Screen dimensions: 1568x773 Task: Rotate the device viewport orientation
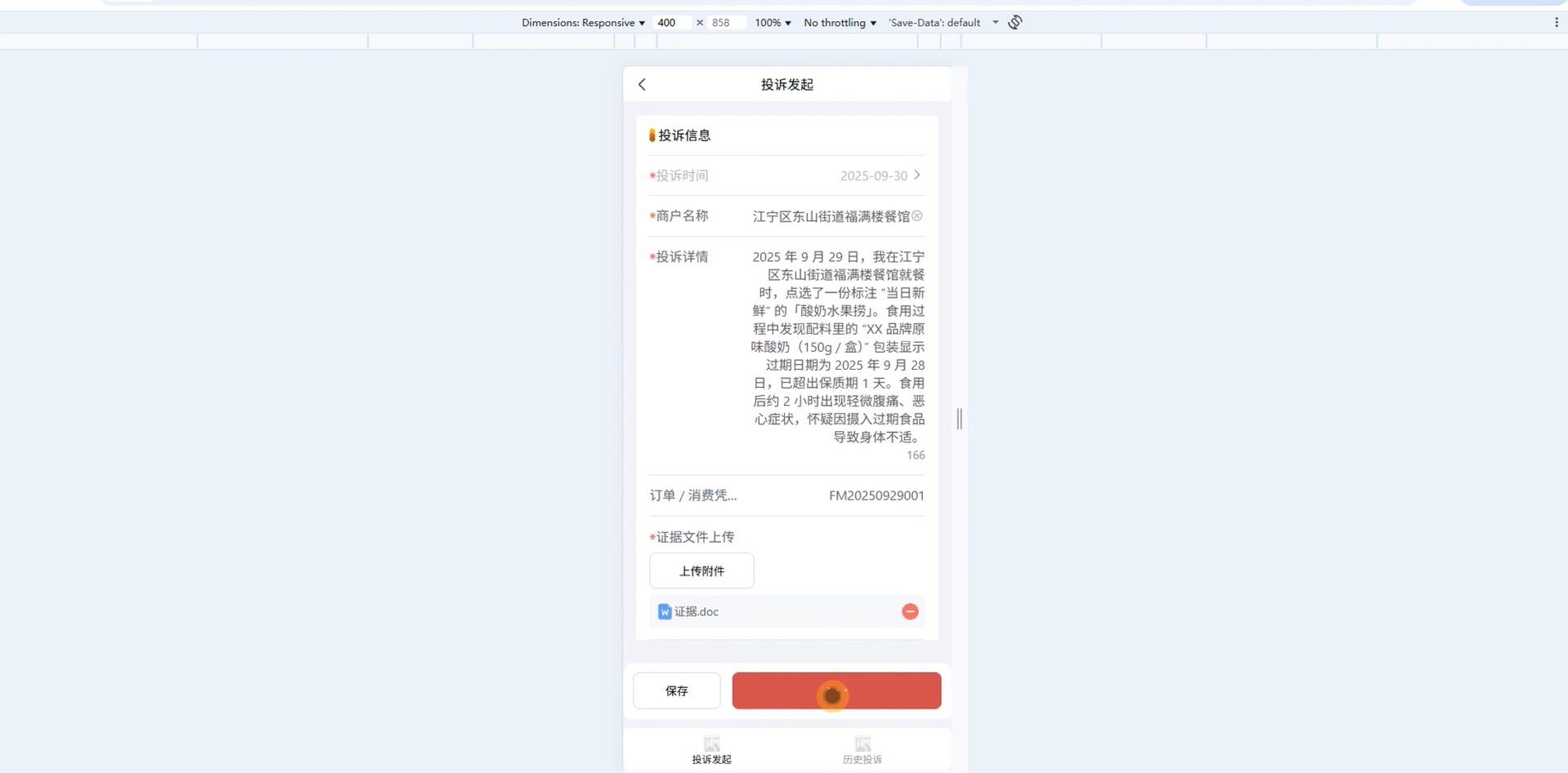(1015, 22)
